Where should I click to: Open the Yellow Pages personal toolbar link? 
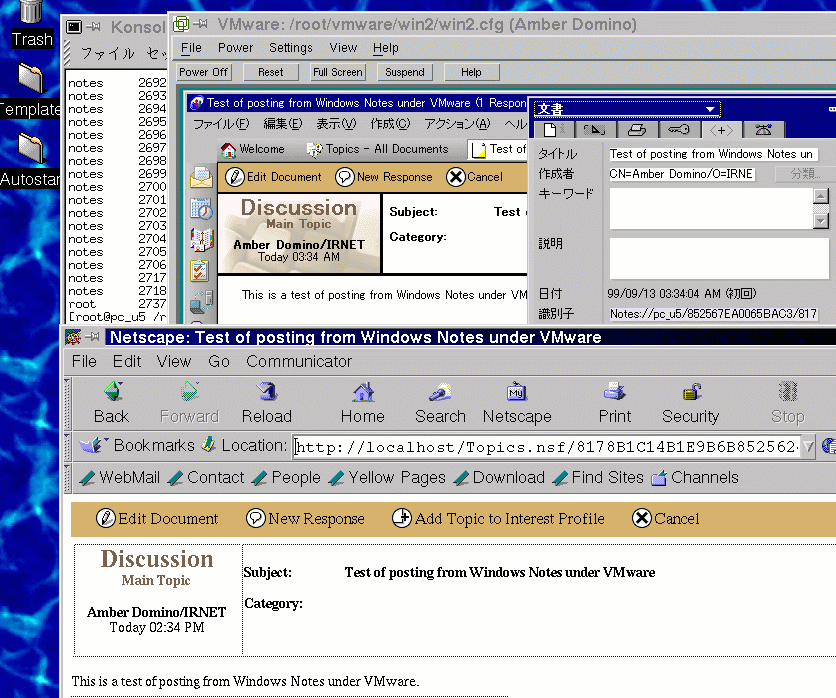click(387, 478)
